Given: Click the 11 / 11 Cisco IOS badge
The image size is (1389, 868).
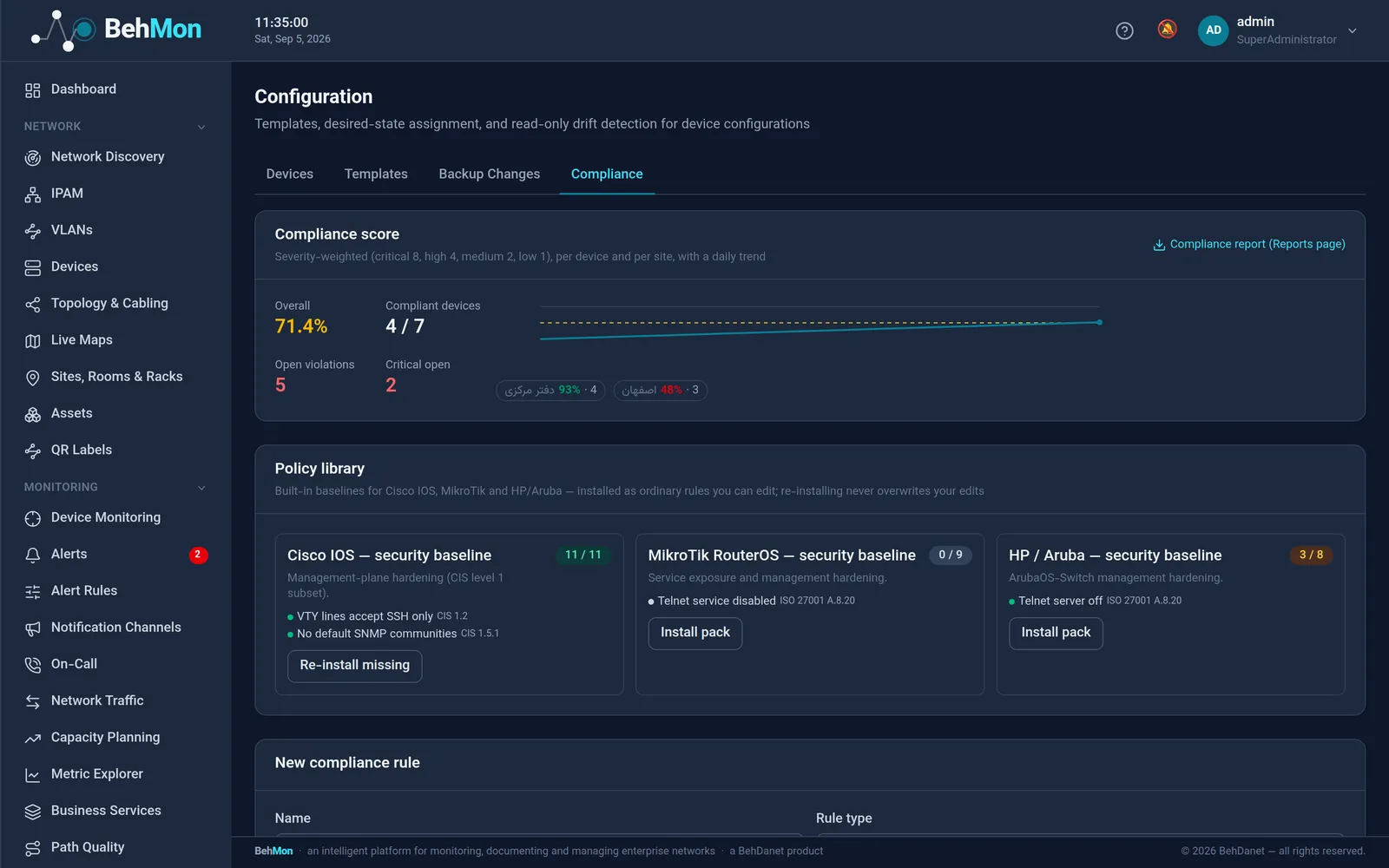Looking at the screenshot, I should 583,555.
